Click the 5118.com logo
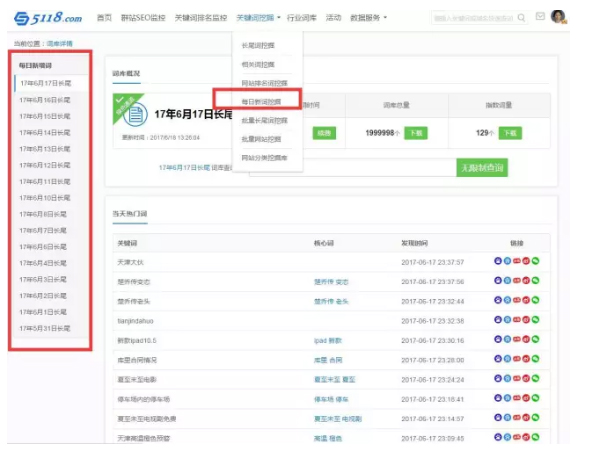Screen dimensions: 600x460 point(46,17)
